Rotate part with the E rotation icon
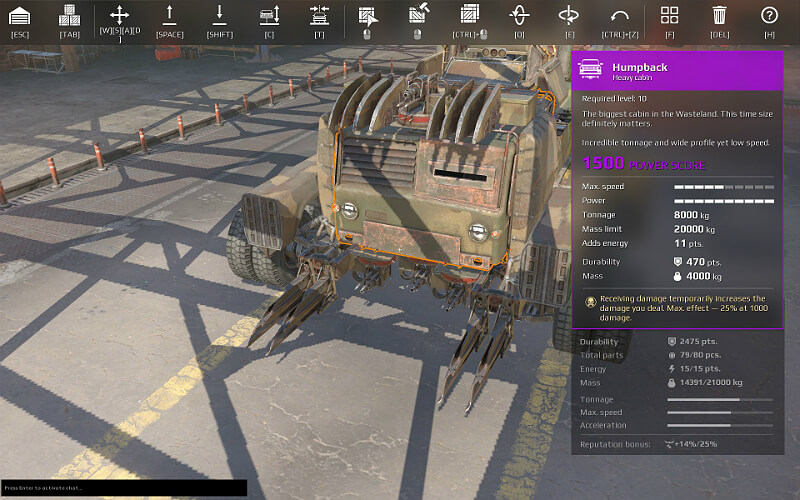This screenshot has width=800, height=500. [x=568, y=16]
